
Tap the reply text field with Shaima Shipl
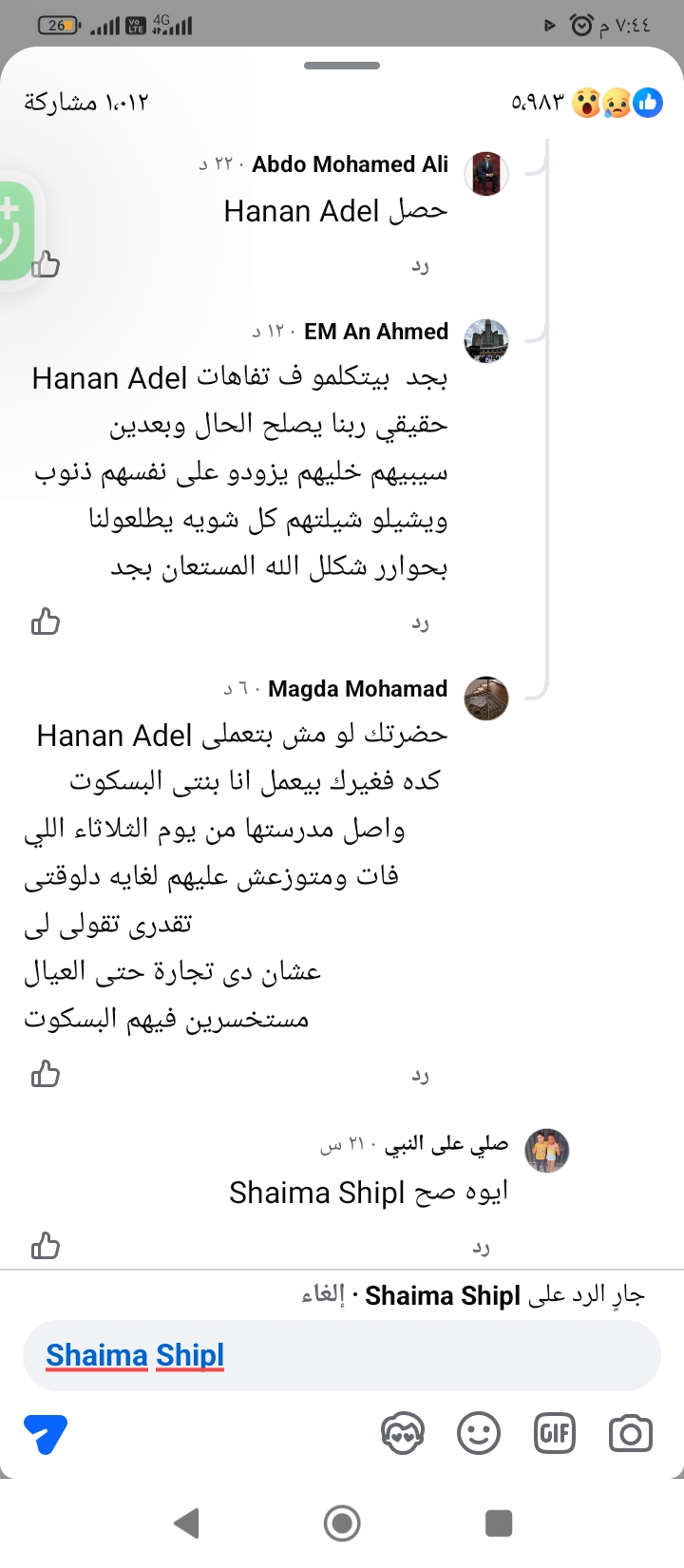coord(342,1355)
